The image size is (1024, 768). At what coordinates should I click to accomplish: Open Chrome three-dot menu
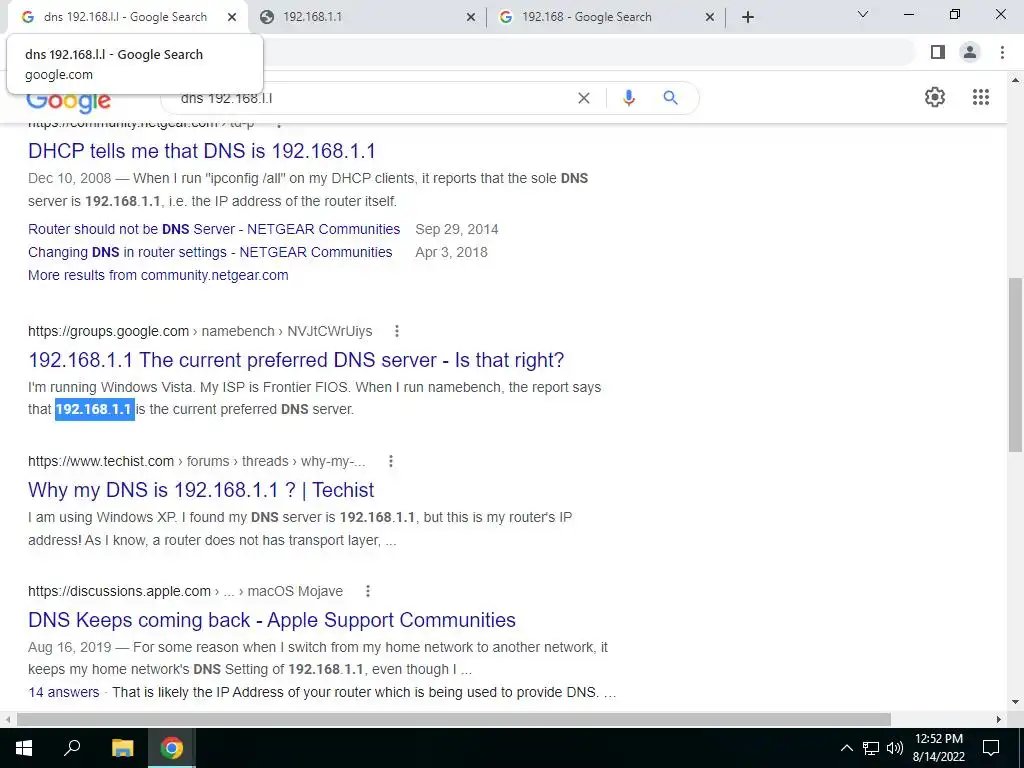click(1002, 52)
